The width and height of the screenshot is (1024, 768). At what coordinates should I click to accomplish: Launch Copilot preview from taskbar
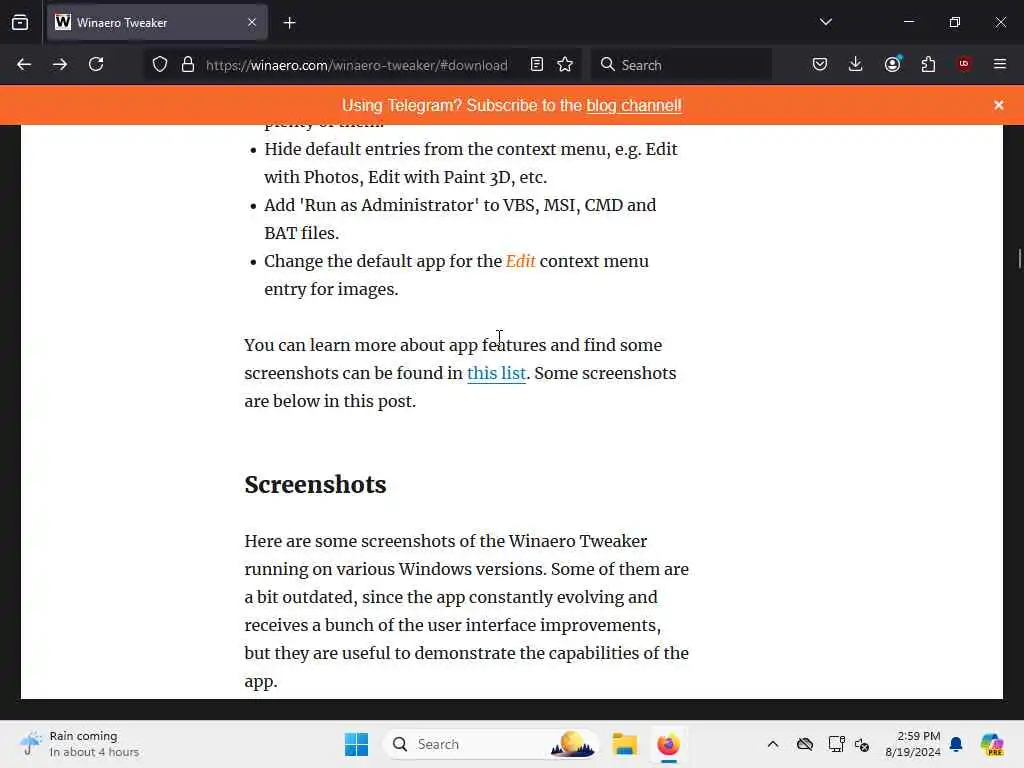[992, 744]
